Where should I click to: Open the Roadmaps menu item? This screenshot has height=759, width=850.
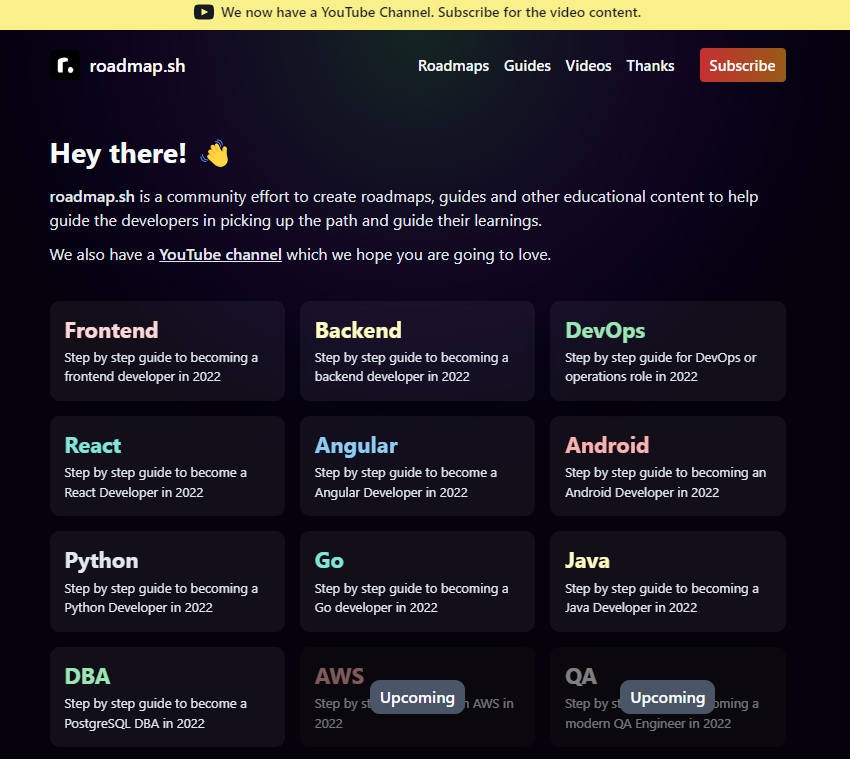453,66
